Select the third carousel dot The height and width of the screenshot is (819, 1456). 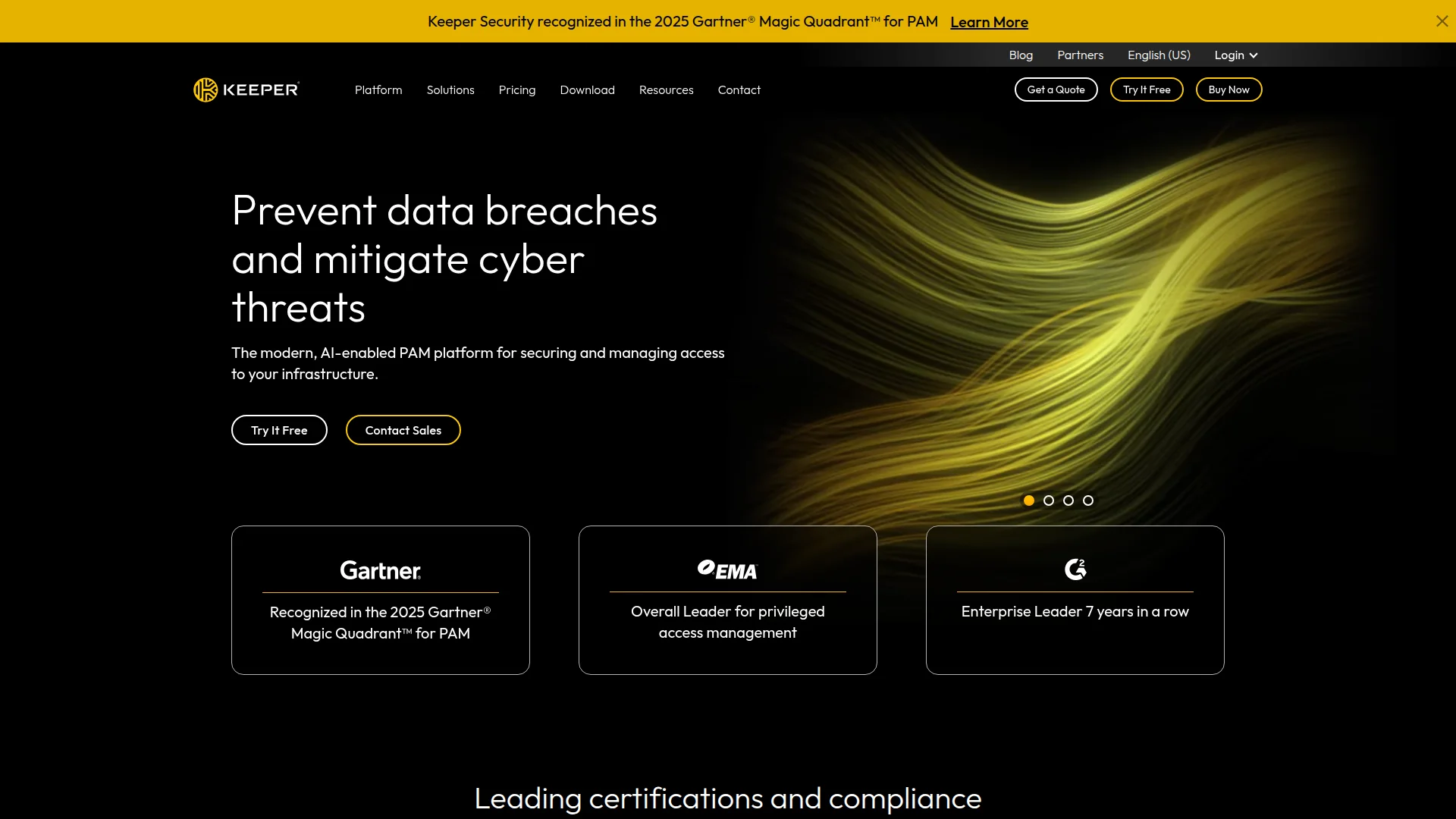[x=1068, y=500]
